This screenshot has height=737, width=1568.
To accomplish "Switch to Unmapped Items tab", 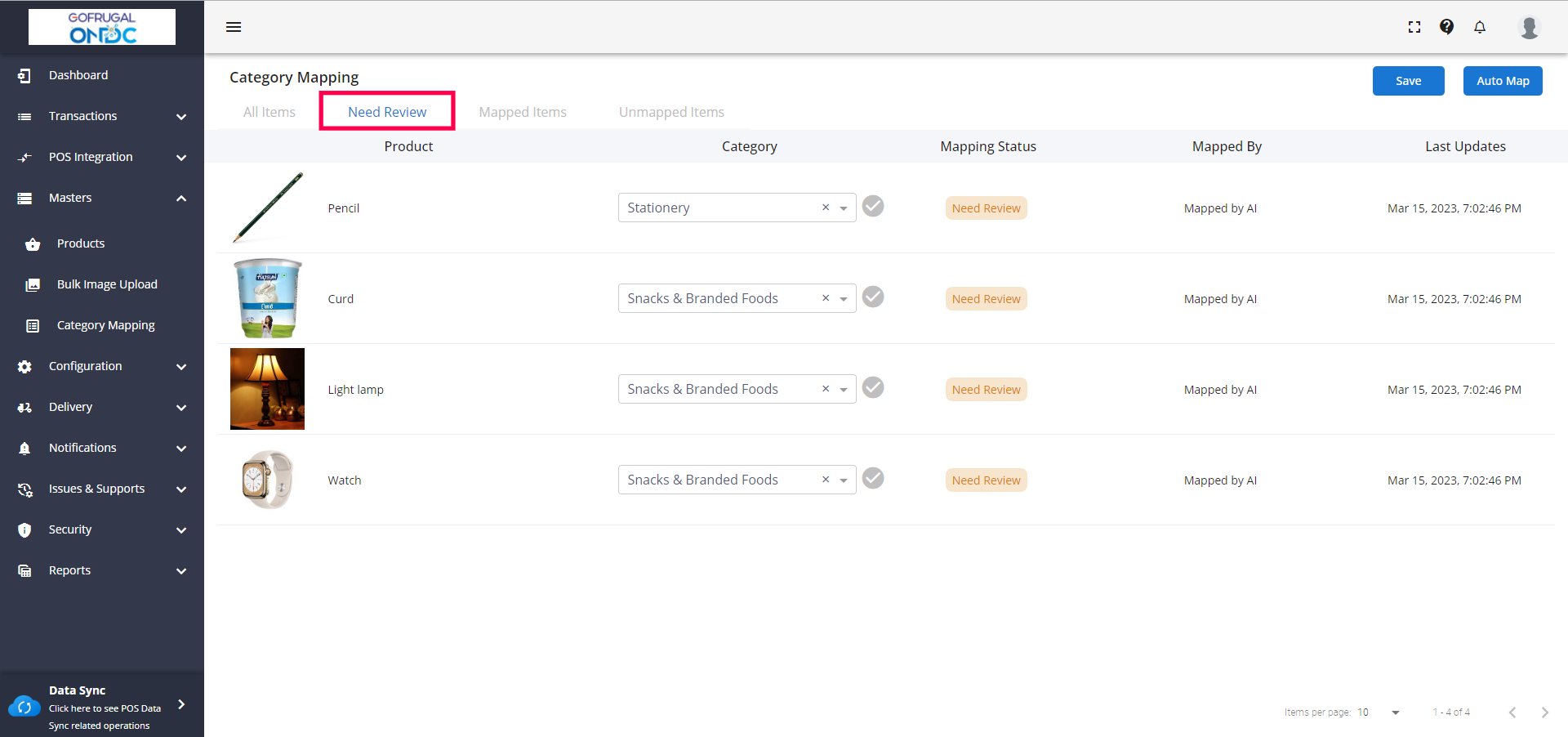I will pyautogui.click(x=671, y=112).
